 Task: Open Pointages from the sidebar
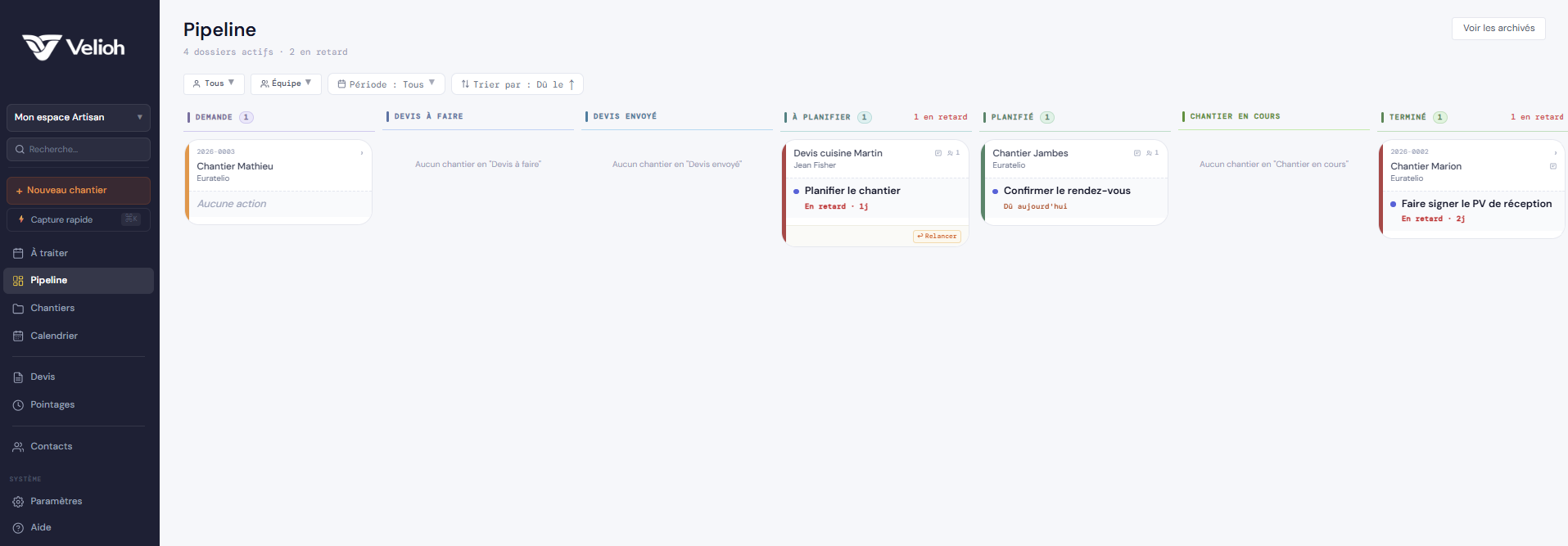coord(79,404)
